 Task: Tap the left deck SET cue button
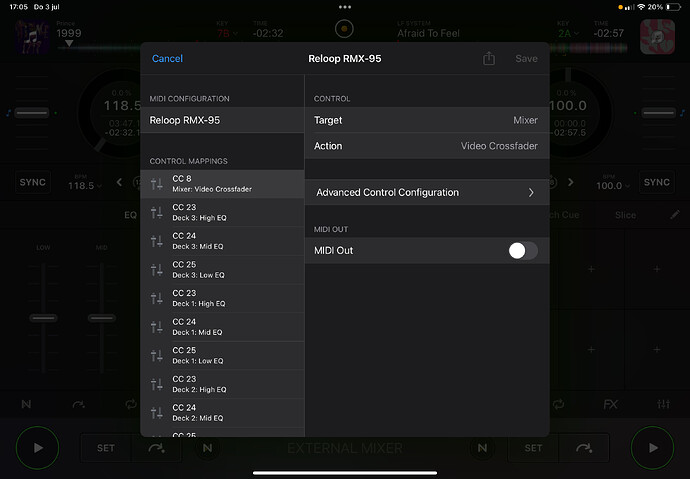(x=106, y=448)
